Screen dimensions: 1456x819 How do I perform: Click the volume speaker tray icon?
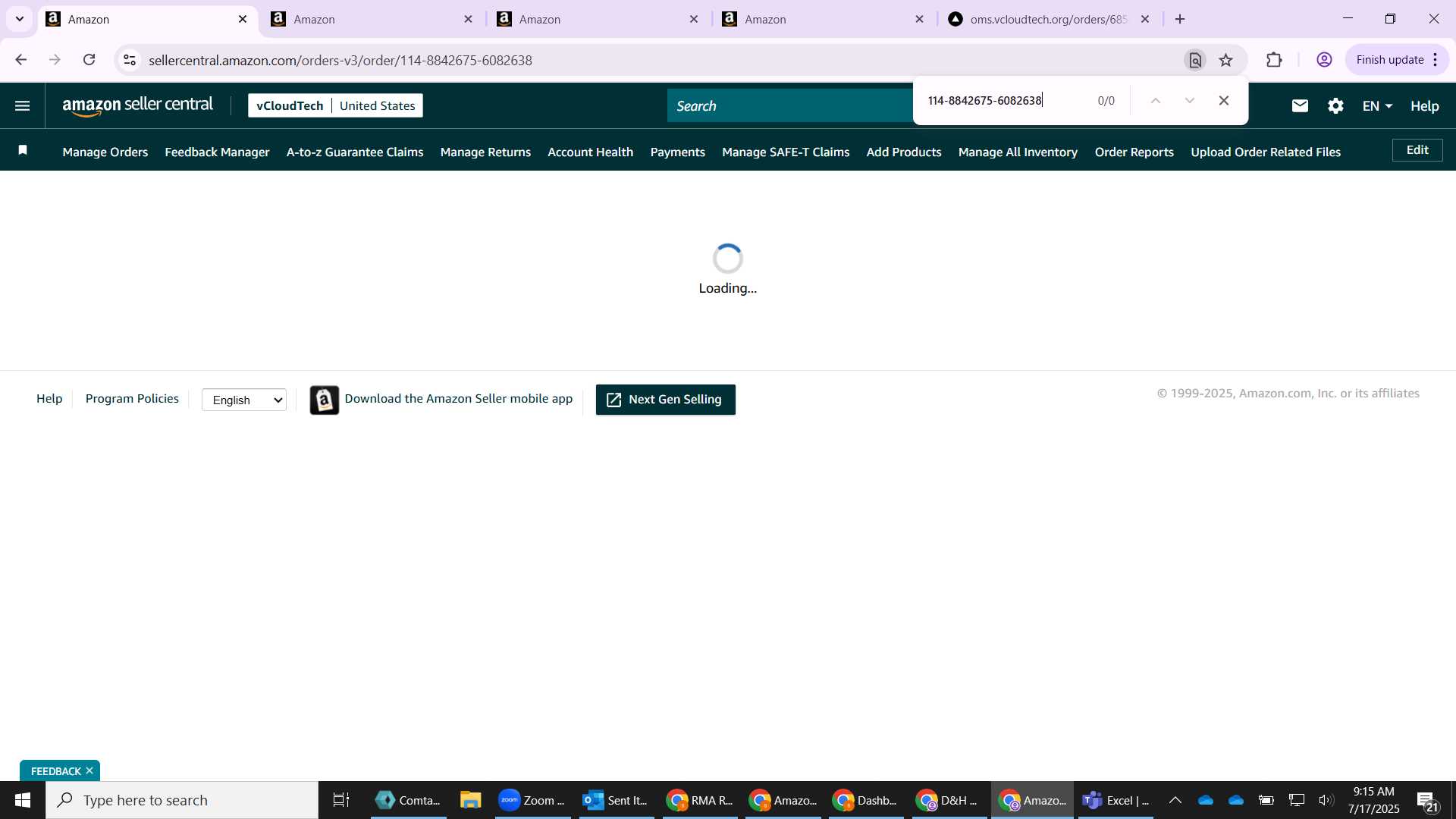[x=1326, y=800]
